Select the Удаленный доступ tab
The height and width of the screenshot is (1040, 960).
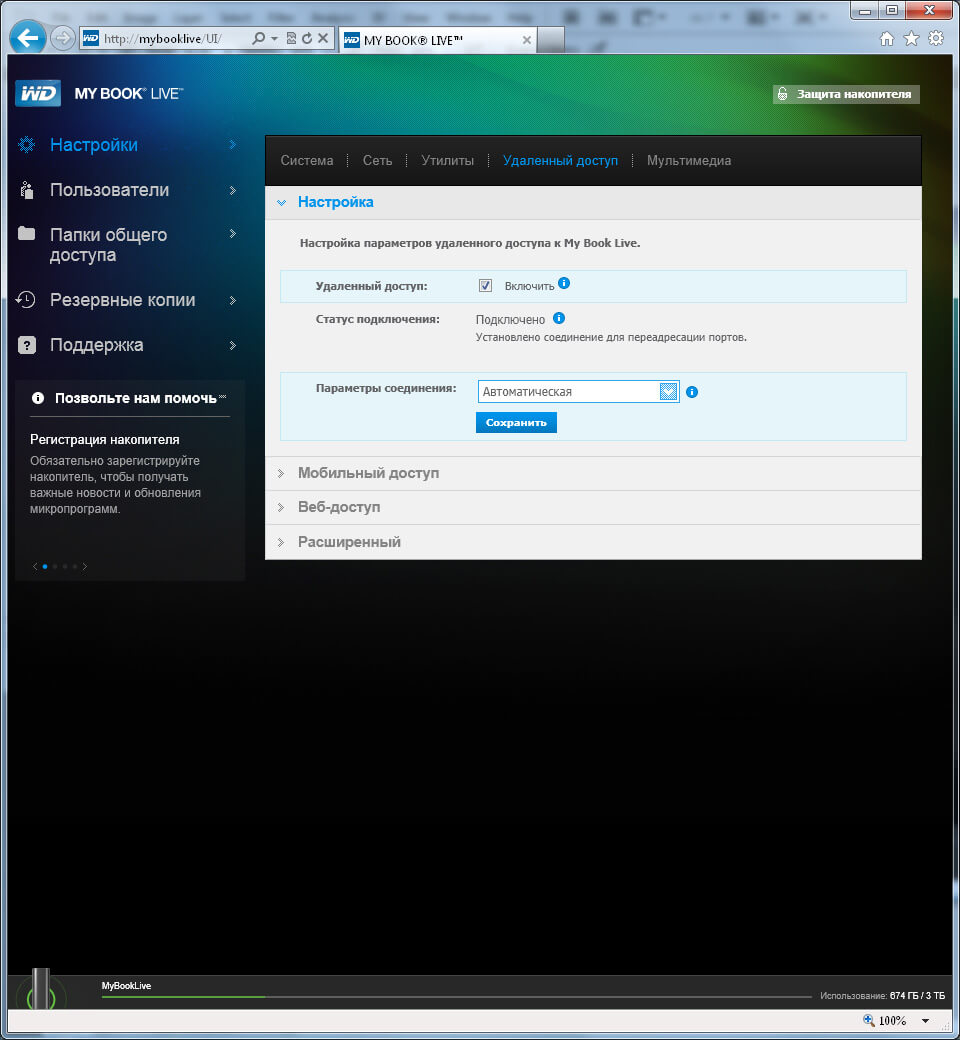tap(560, 161)
